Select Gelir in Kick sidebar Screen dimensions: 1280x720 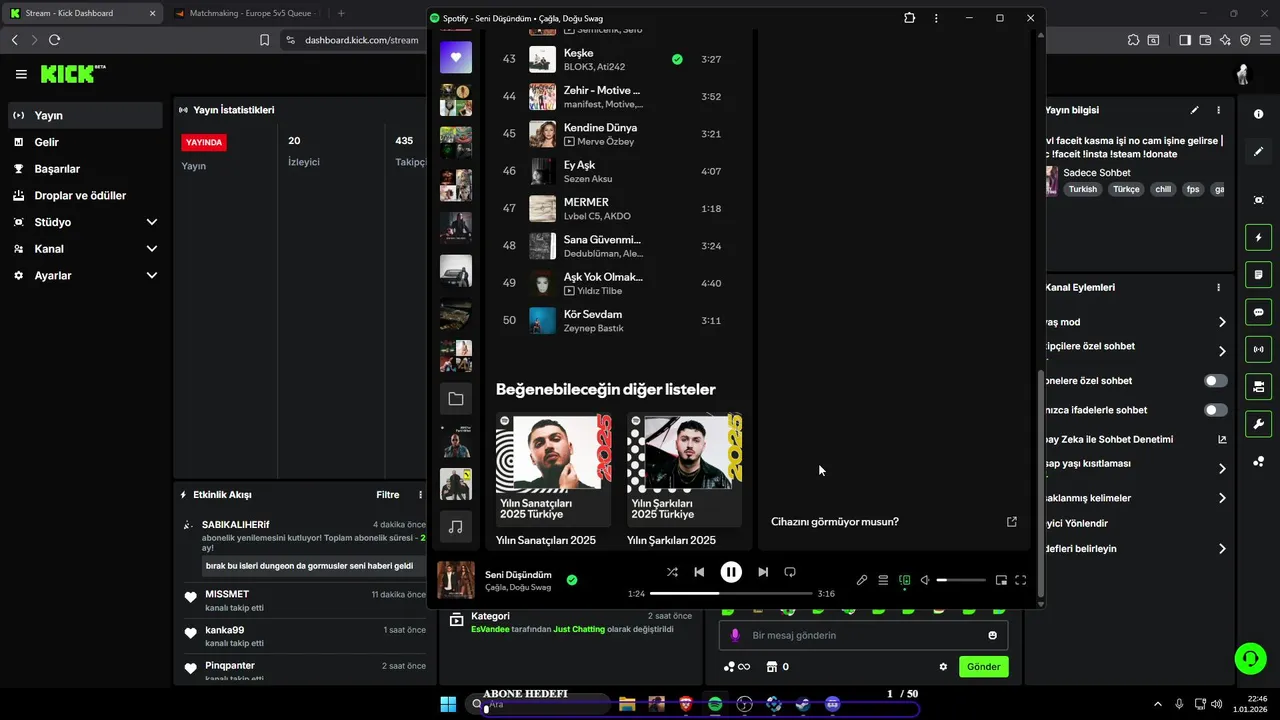(x=85, y=142)
